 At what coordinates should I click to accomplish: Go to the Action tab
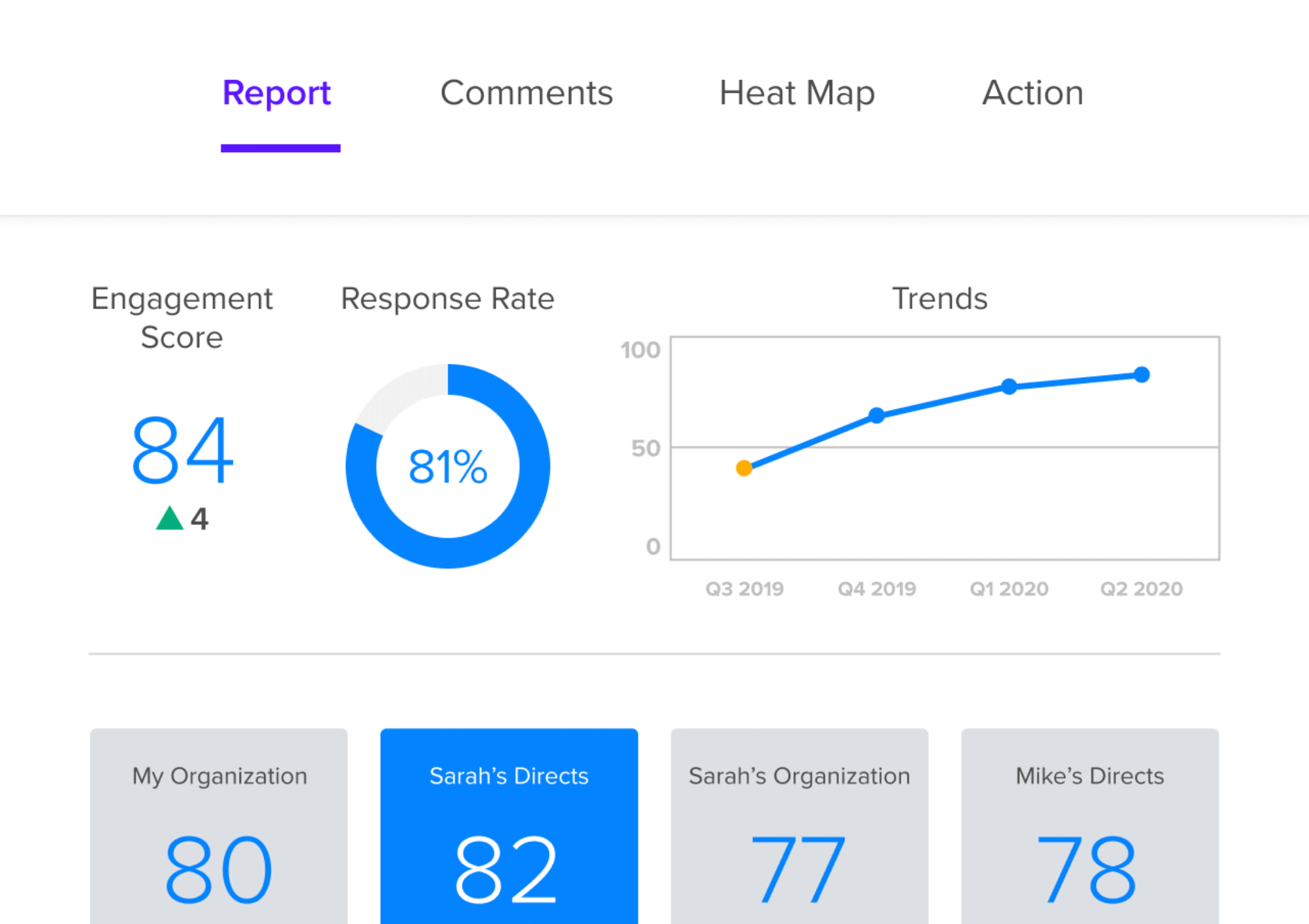tap(1032, 94)
